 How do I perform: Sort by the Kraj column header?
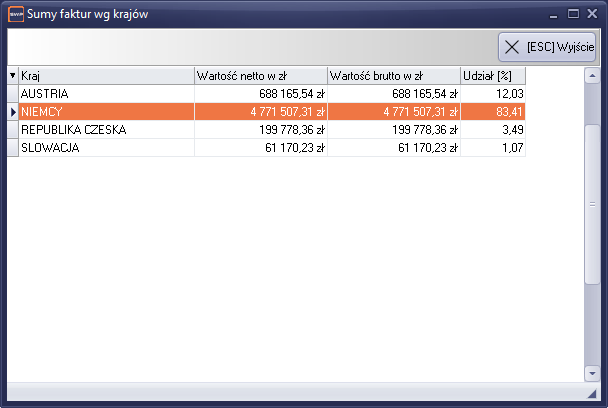tap(105, 75)
